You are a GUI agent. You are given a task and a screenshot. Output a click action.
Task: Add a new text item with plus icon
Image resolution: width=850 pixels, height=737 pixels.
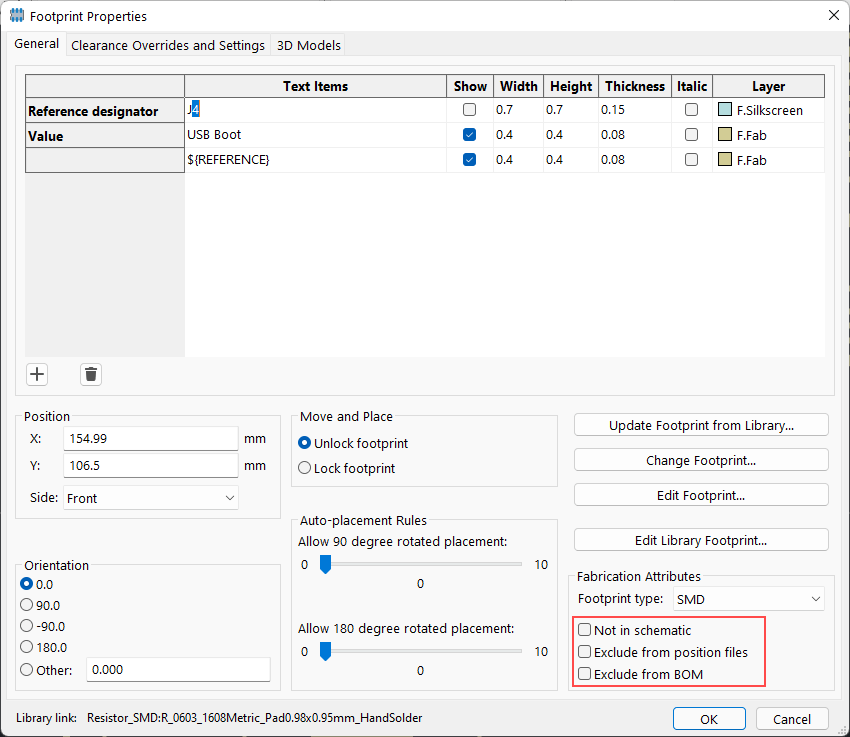click(x=37, y=374)
